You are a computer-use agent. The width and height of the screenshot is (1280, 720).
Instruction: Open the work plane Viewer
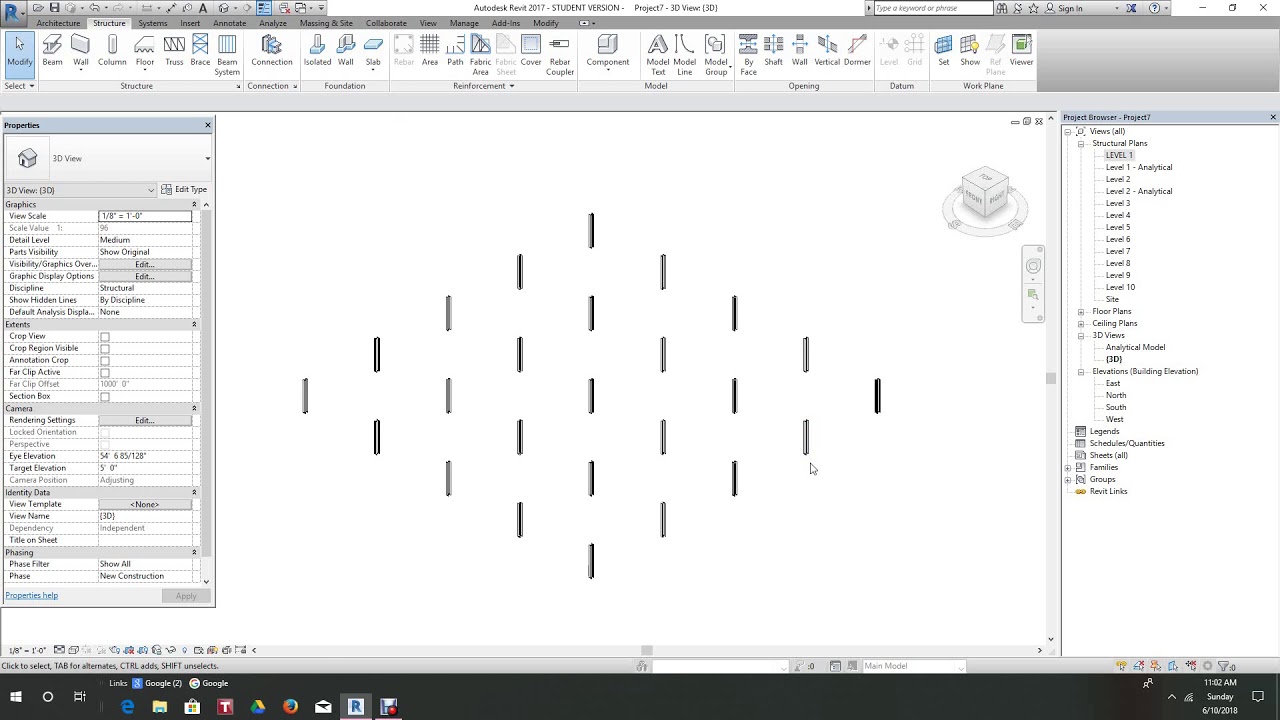1021,52
